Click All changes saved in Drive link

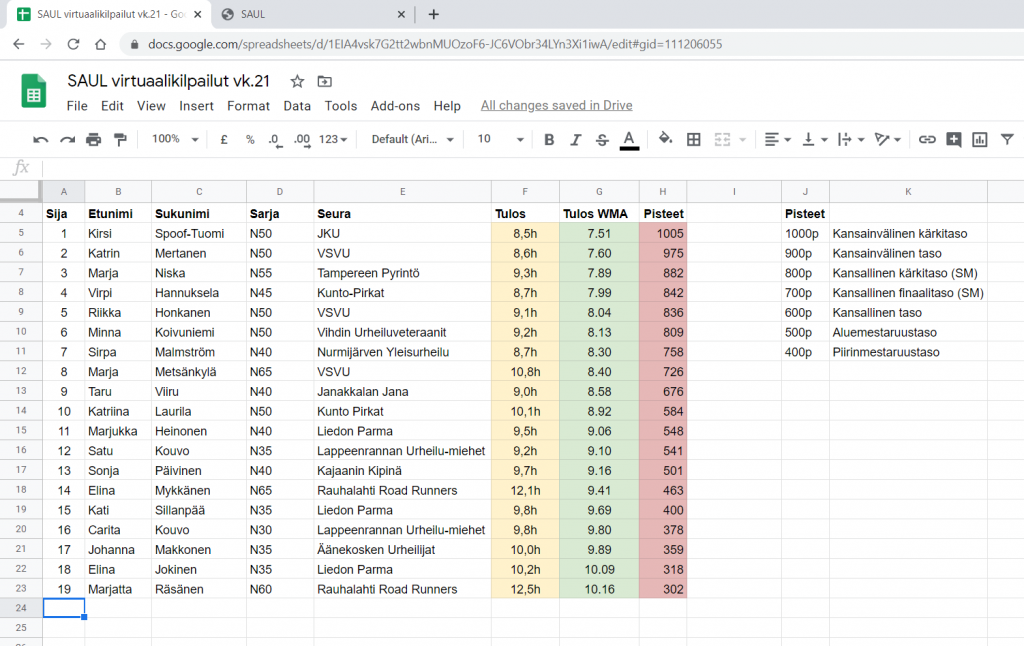click(556, 105)
